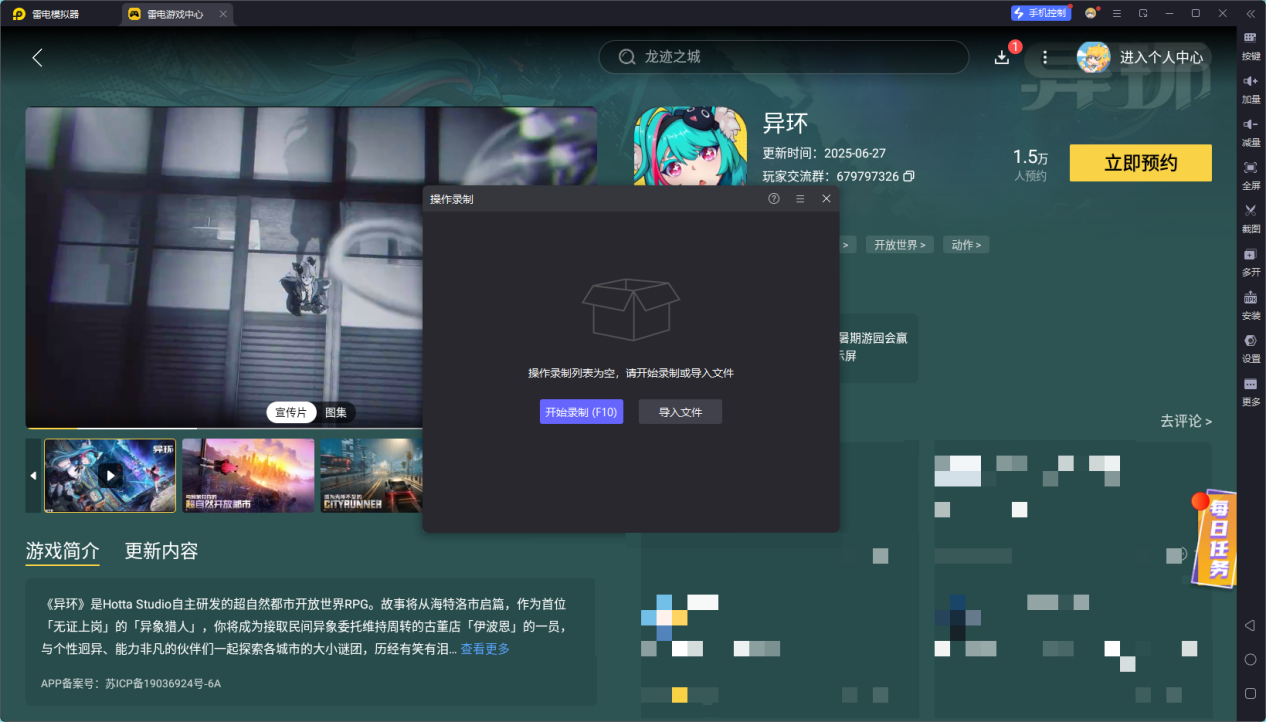Click the 1.5万 人预约 count
Image resolution: width=1266 pixels, height=722 pixels.
pyautogui.click(x=1030, y=165)
